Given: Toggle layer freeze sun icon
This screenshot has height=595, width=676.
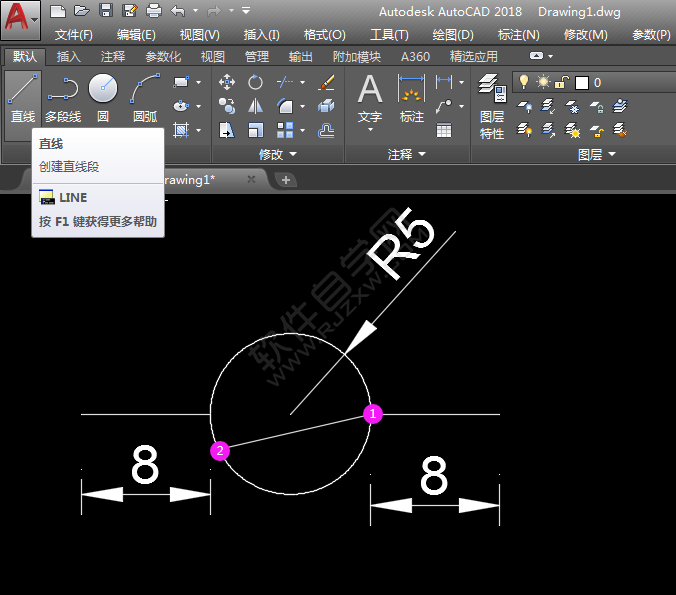Looking at the screenshot, I should [x=543, y=82].
